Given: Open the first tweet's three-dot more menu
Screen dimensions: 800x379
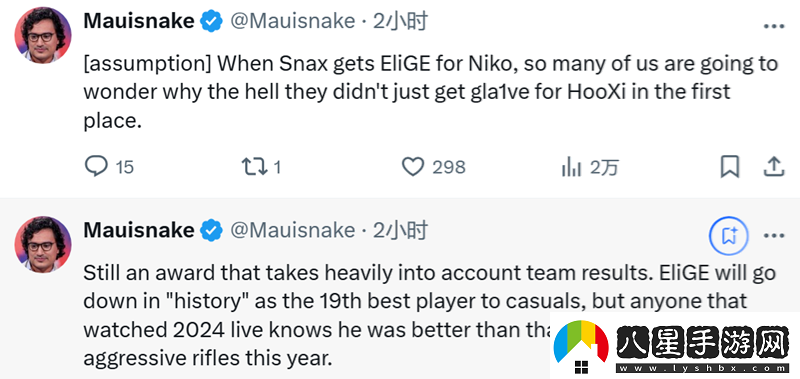Looking at the screenshot, I should coord(773,27).
